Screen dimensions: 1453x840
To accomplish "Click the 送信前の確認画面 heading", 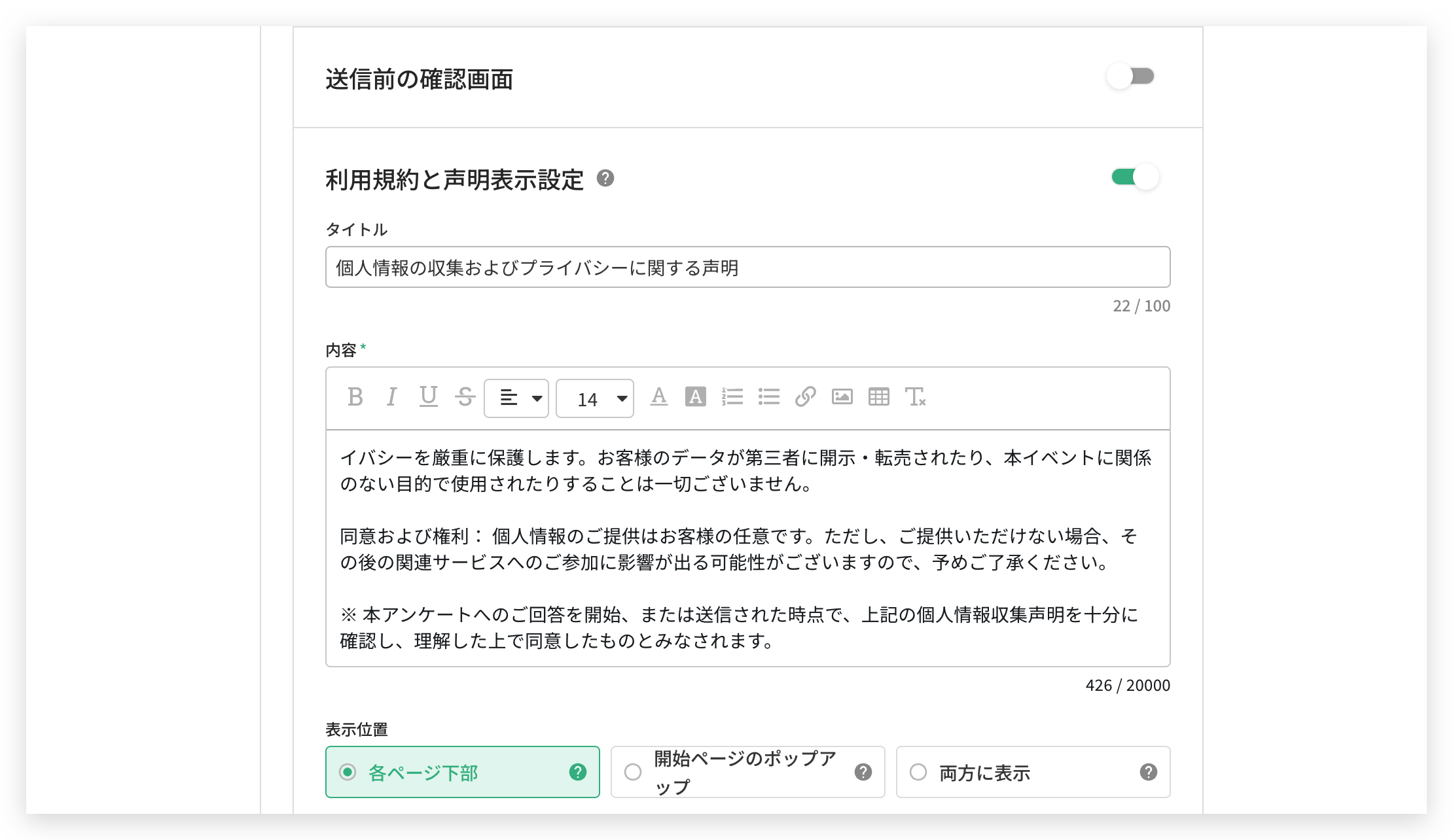I will click(x=420, y=79).
